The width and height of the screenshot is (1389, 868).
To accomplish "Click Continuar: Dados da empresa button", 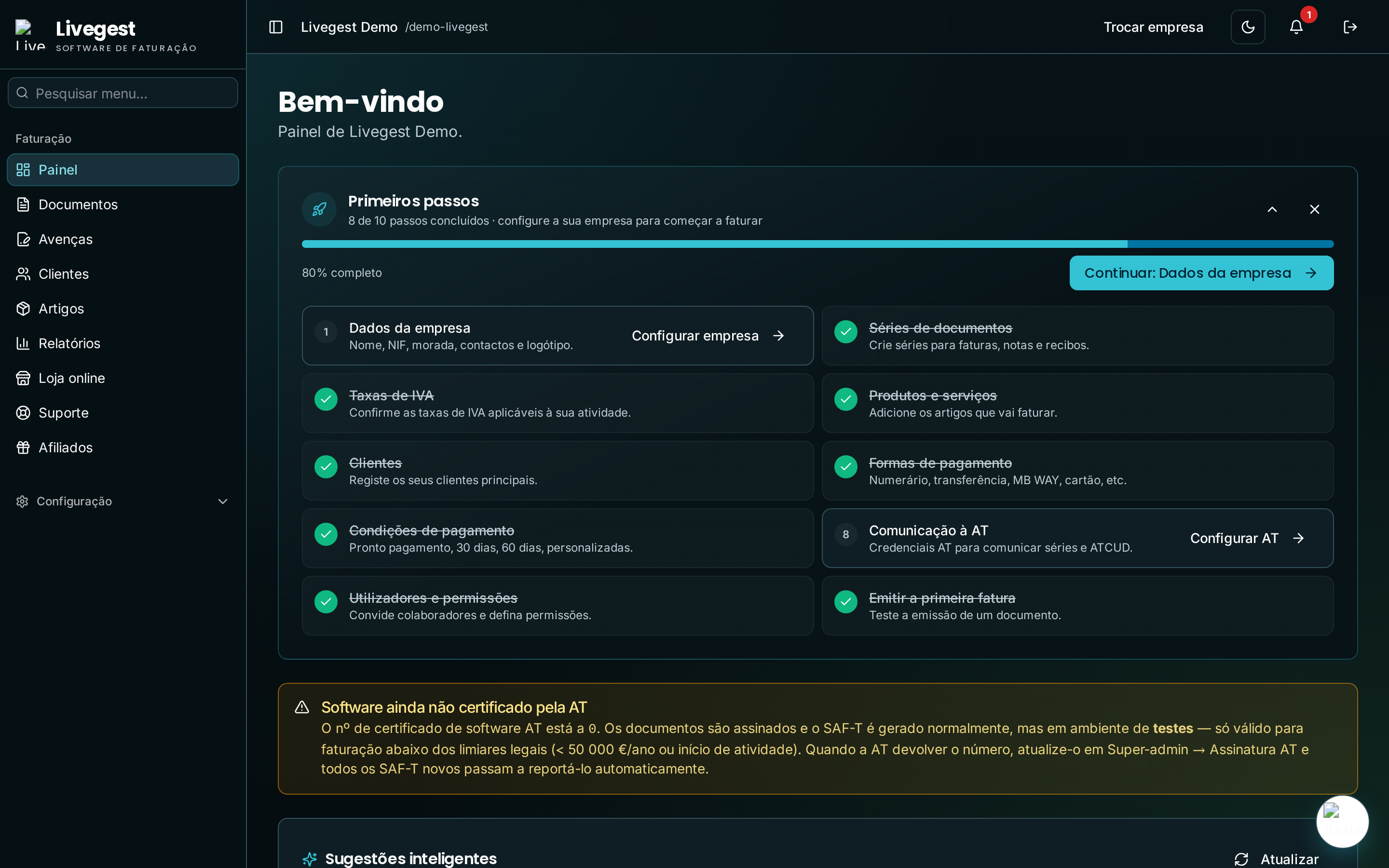I will pyautogui.click(x=1201, y=272).
